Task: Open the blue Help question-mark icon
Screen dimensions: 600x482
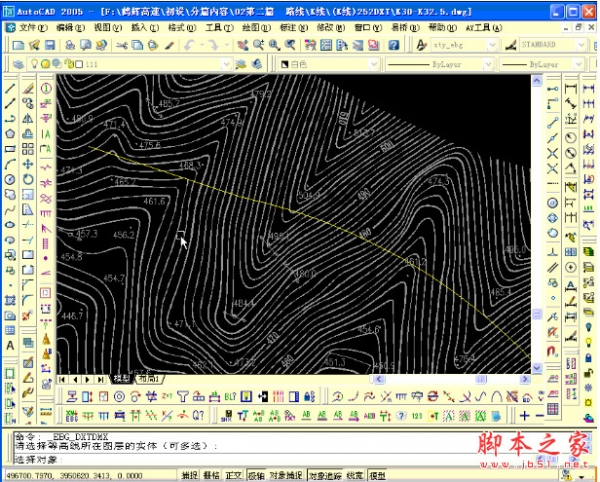Action: pyautogui.click(x=394, y=45)
